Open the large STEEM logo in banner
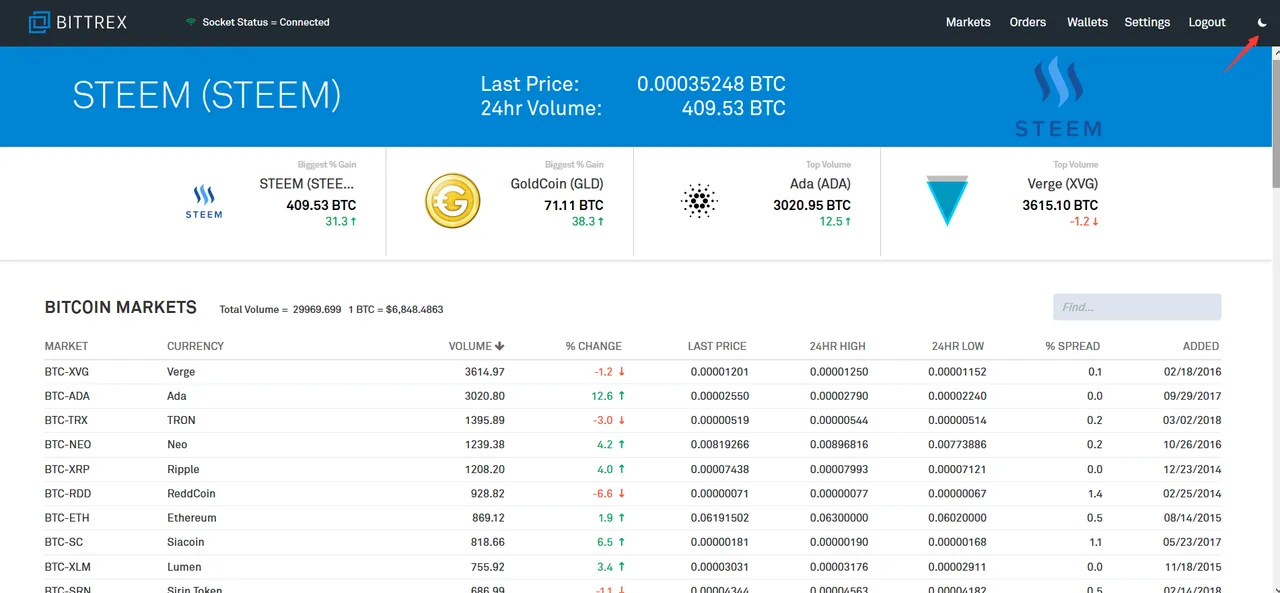Screen dimensions: 1280x593 tap(1058, 96)
